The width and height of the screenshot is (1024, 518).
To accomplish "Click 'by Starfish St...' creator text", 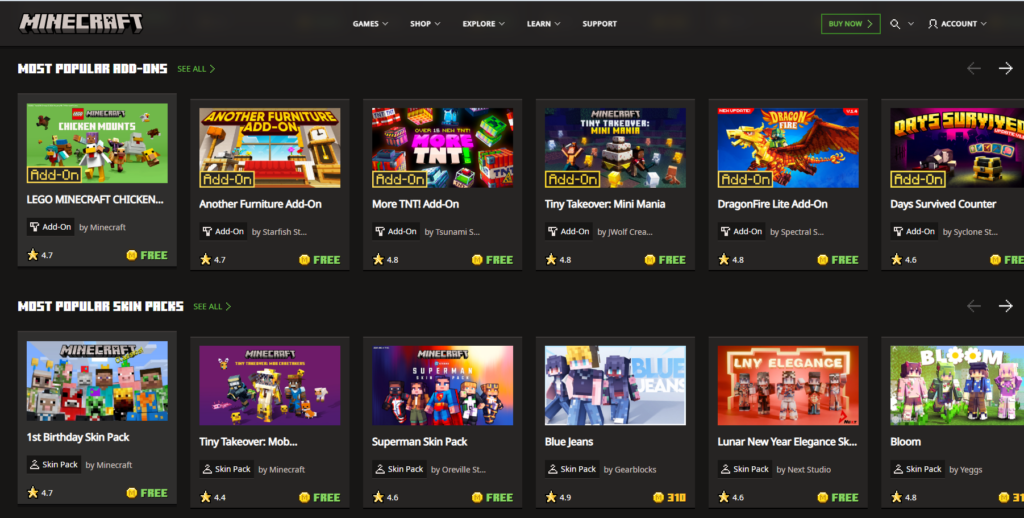I will (x=279, y=232).
